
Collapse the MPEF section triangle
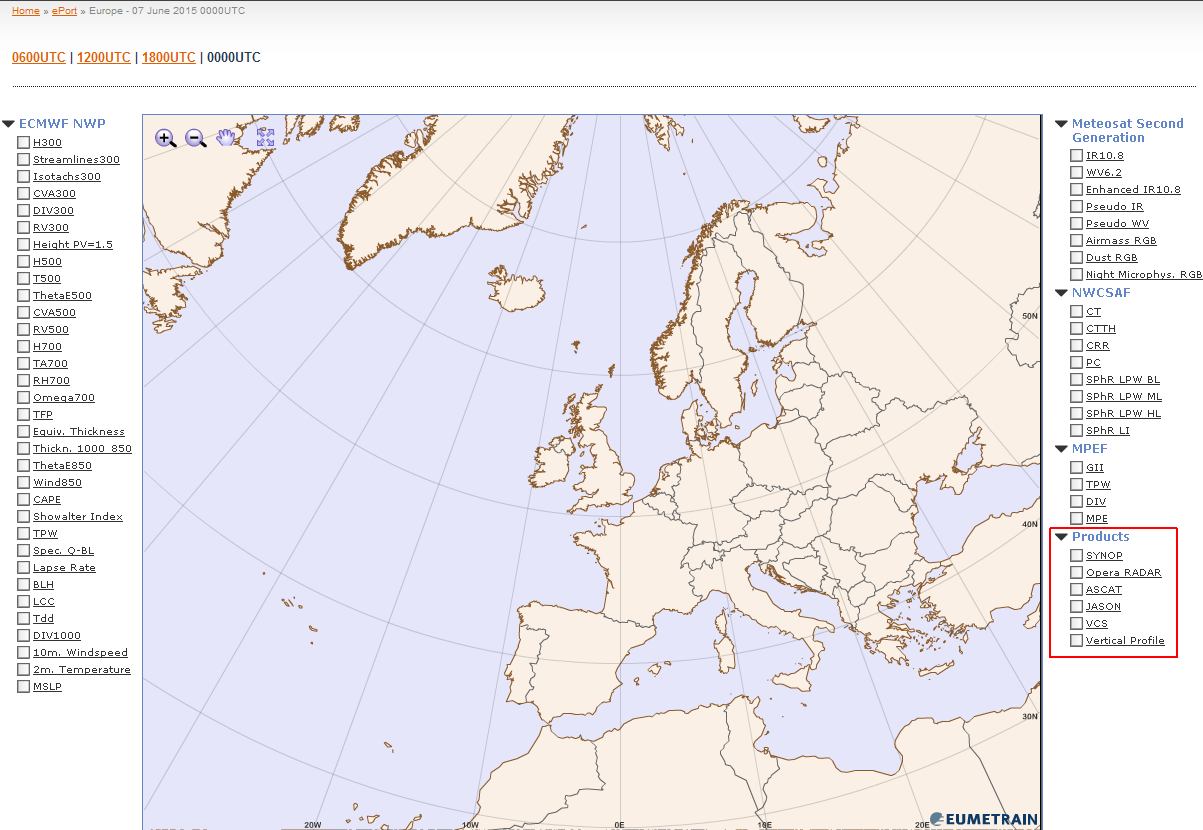pos(1062,449)
